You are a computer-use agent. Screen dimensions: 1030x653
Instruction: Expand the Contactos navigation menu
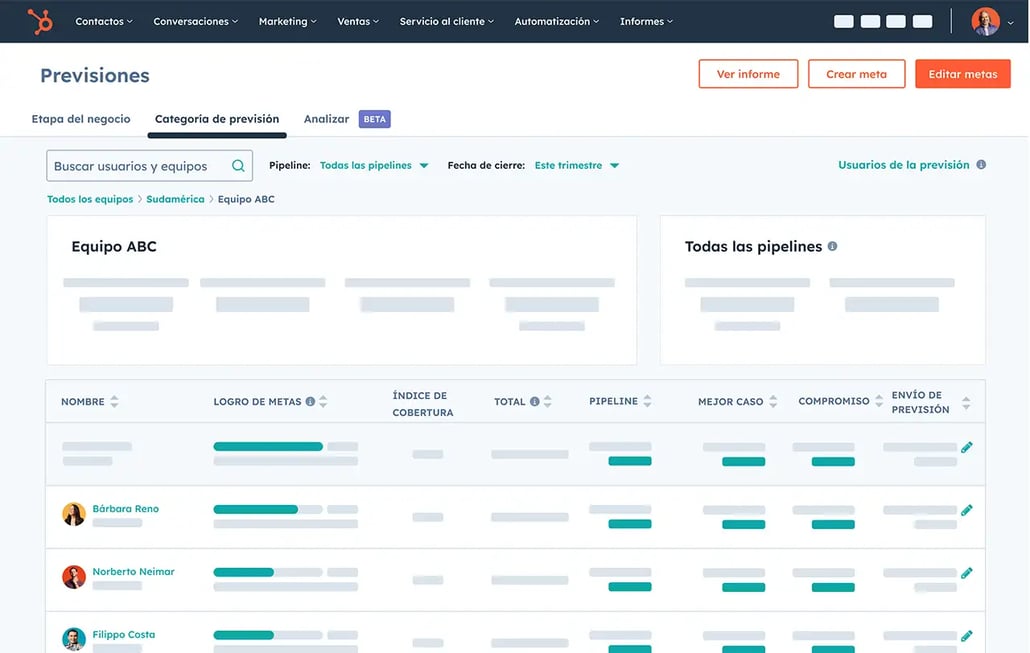tap(104, 21)
